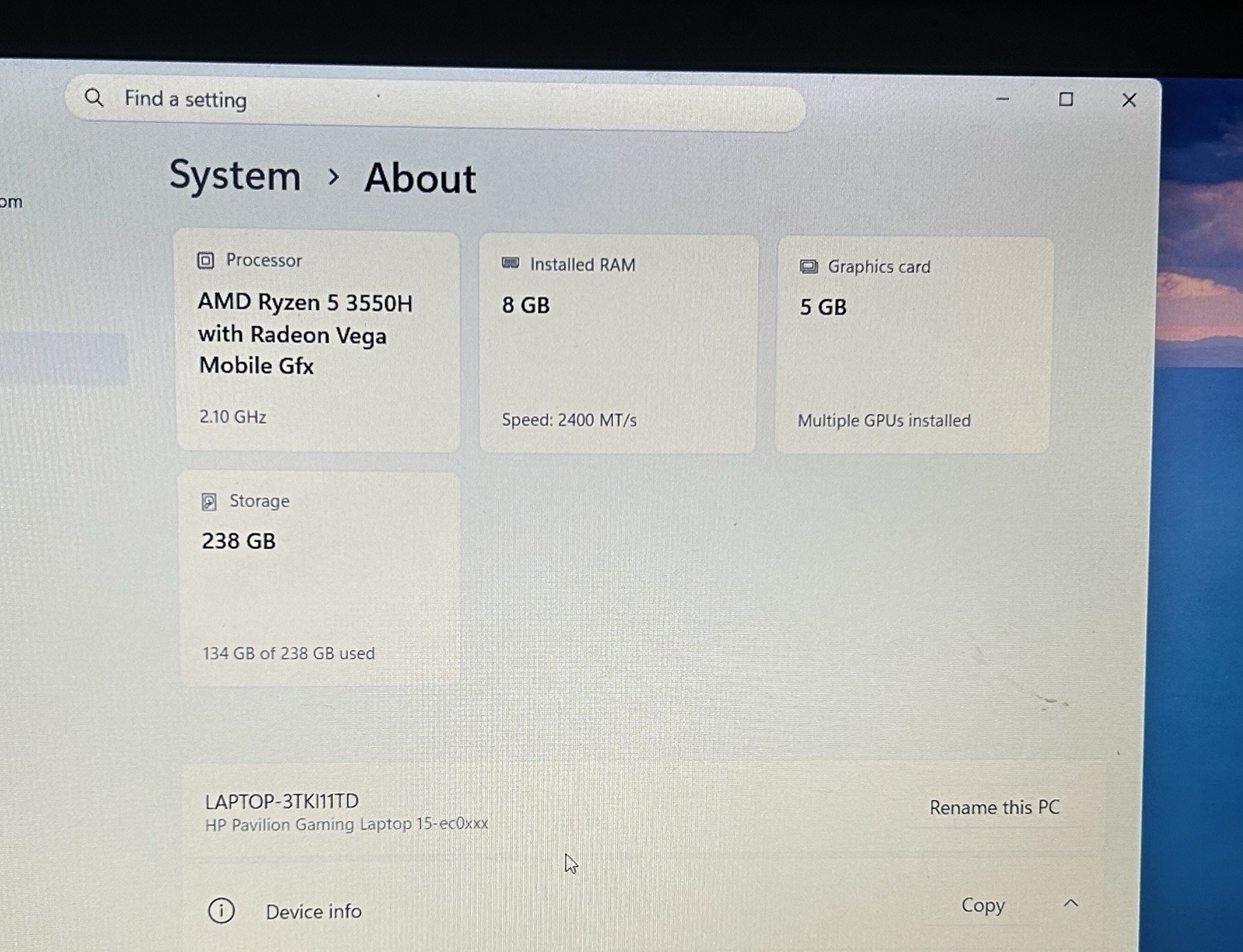
Task: Click Multiple GPUs installed text
Action: (x=884, y=421)
